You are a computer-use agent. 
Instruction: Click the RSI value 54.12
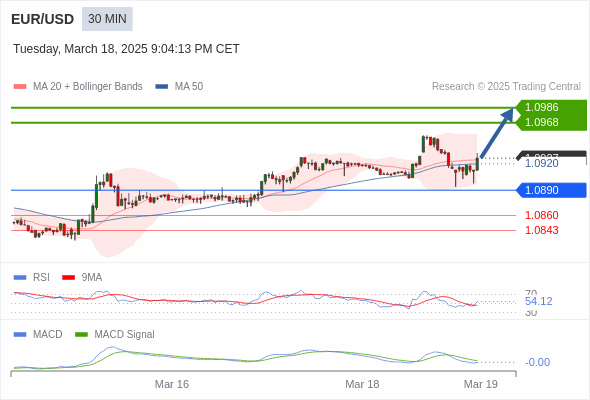[538, 301]
